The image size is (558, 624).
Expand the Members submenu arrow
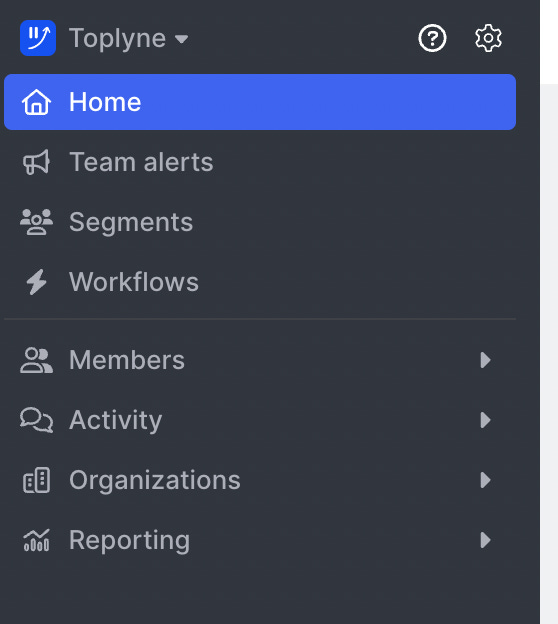coord(485,360)
